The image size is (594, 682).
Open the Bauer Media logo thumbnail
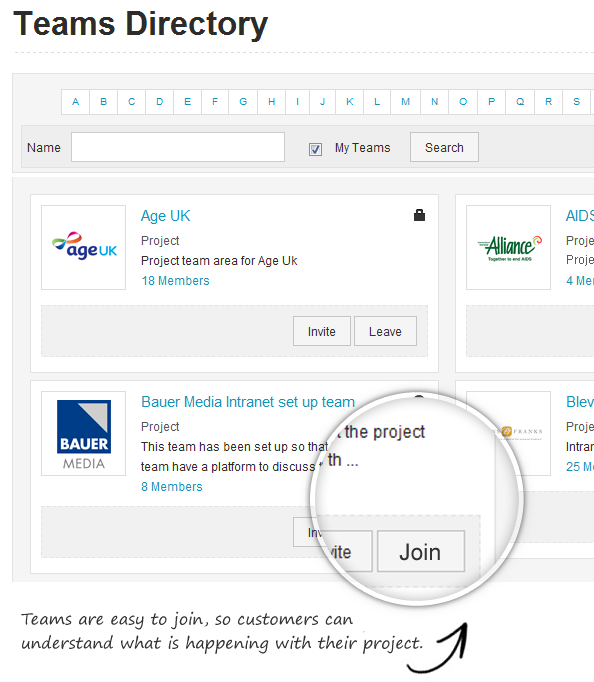pos(83,433)
